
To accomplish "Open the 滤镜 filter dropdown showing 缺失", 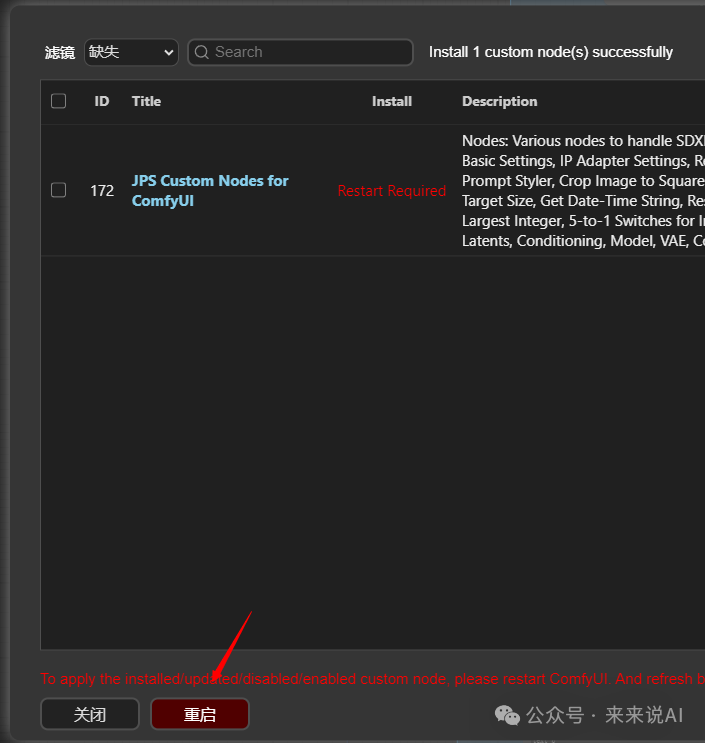I will [131, 52].
